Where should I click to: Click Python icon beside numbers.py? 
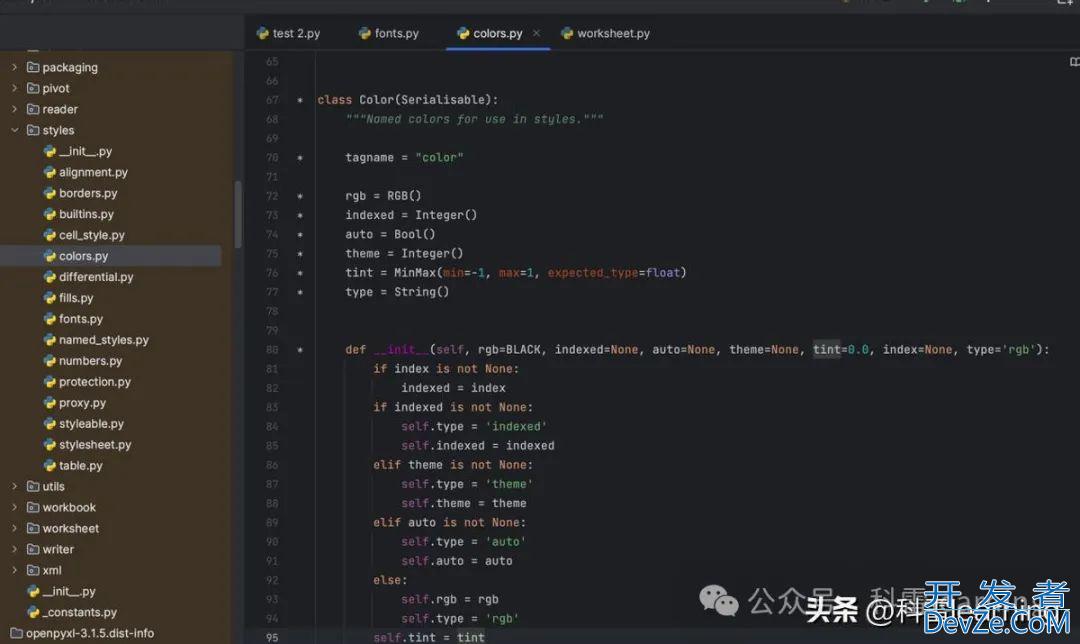coord(50,361)
